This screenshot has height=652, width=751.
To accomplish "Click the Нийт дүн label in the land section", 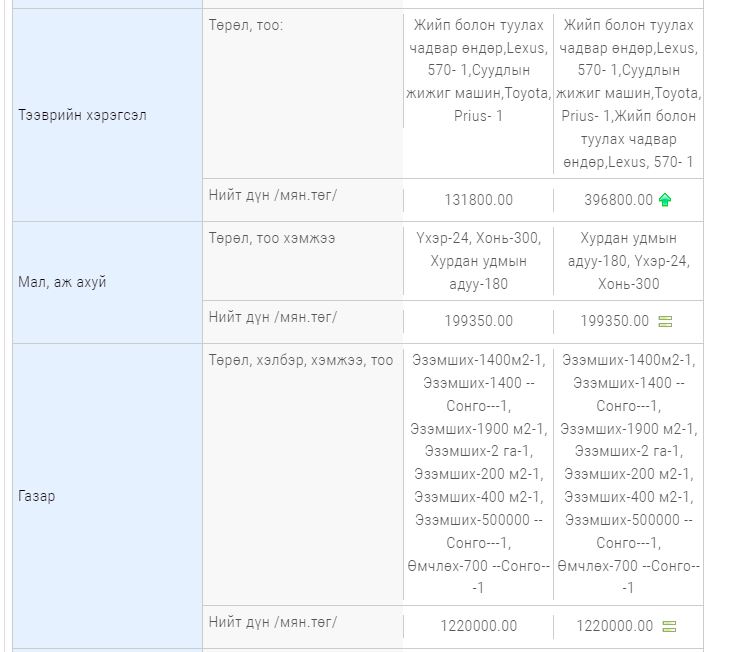I will (x=273, y=621).
